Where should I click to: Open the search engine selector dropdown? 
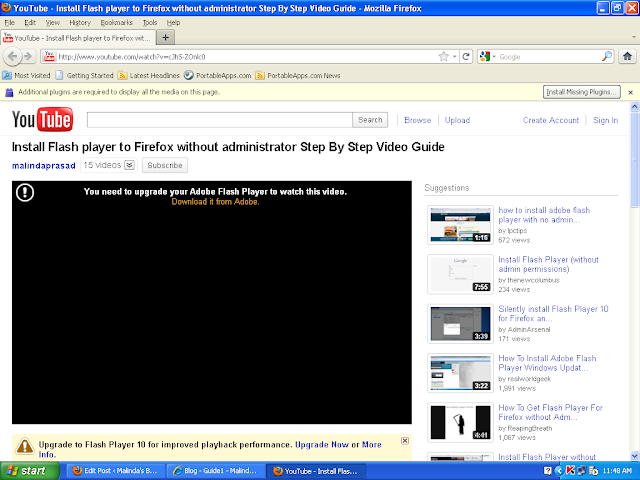[487, 56]
